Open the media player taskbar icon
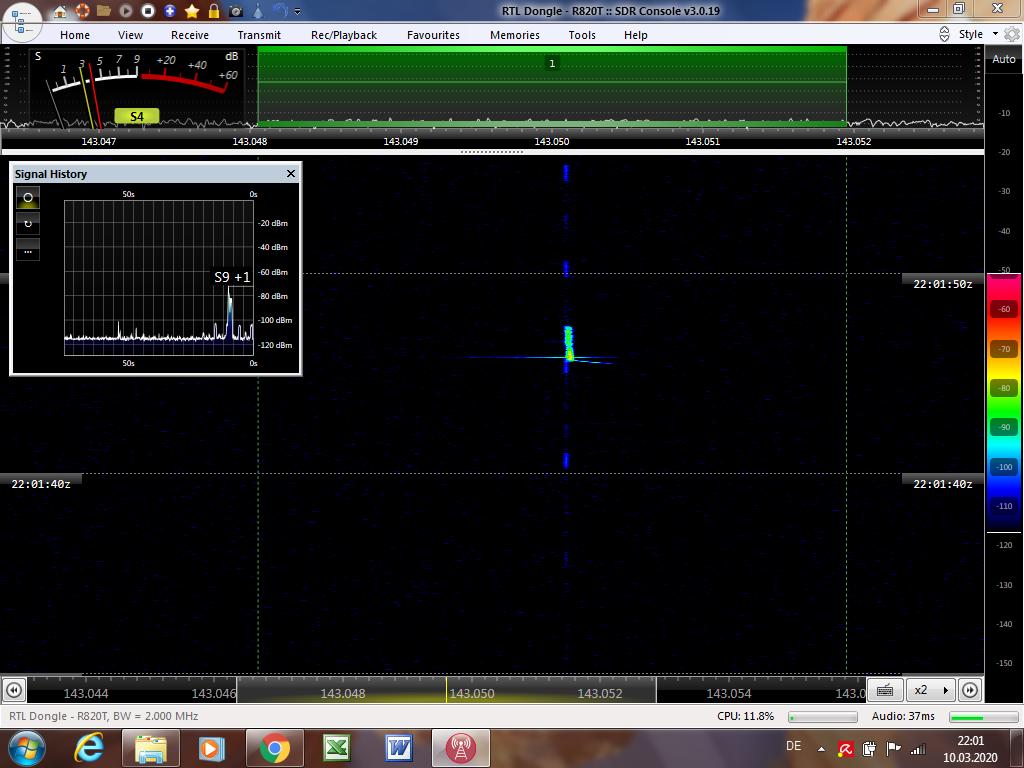This screenshot has height=768, width=1024. pyautogui.click(x=212, y=748)
